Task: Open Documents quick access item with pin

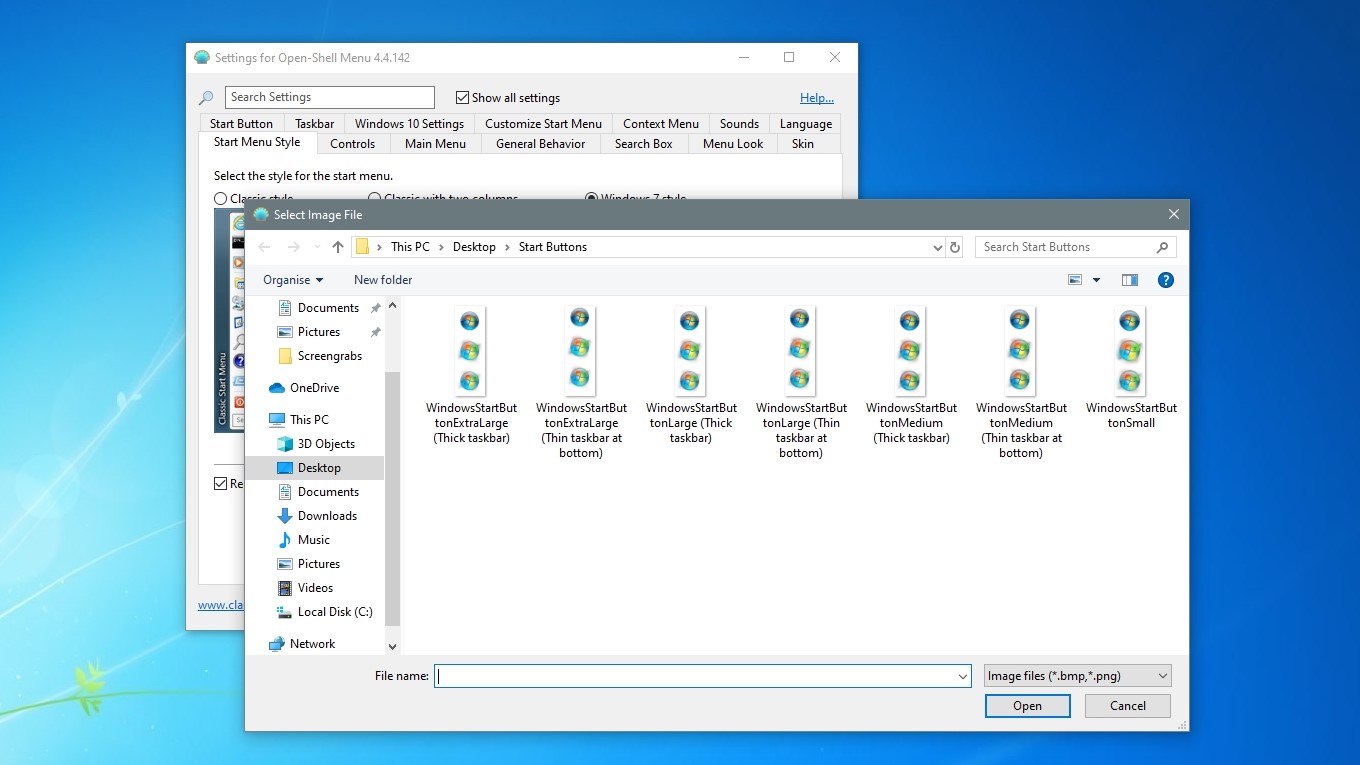Action: click(x=328, y=308)
